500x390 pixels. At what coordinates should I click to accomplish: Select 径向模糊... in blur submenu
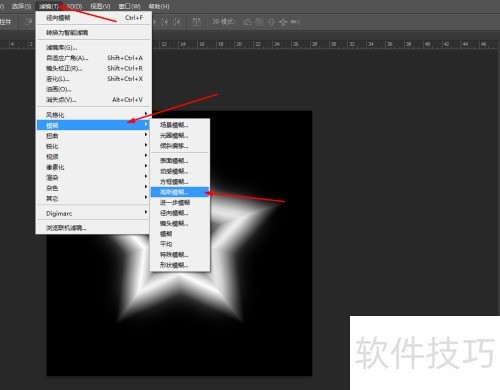(x=180, y=213)
